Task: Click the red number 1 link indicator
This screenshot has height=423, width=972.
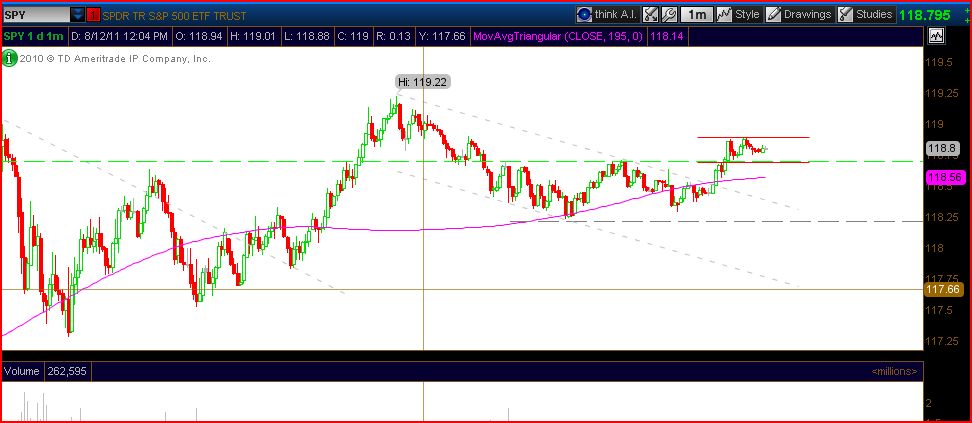Action: click(x=92, y=15)
